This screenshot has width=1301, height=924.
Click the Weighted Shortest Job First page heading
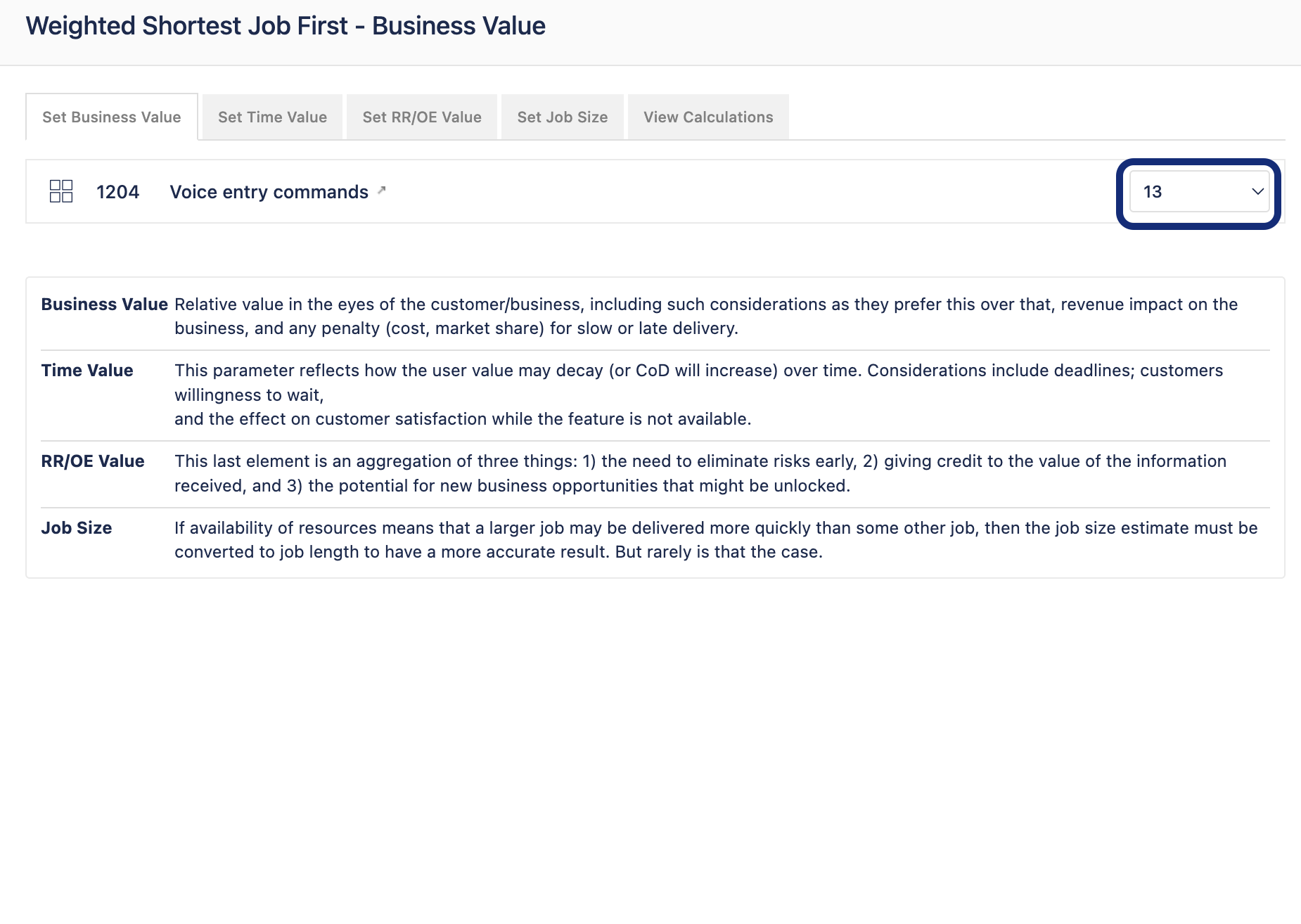click(x=286, y=26)
